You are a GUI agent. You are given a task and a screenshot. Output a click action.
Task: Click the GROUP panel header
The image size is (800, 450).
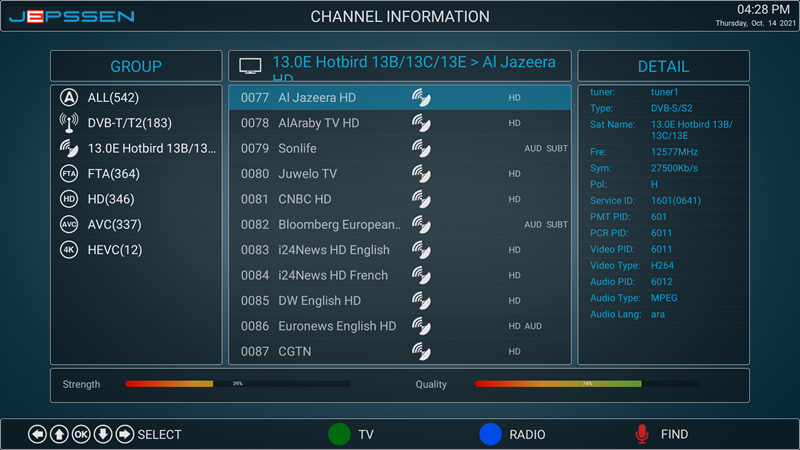click(136, 66)
